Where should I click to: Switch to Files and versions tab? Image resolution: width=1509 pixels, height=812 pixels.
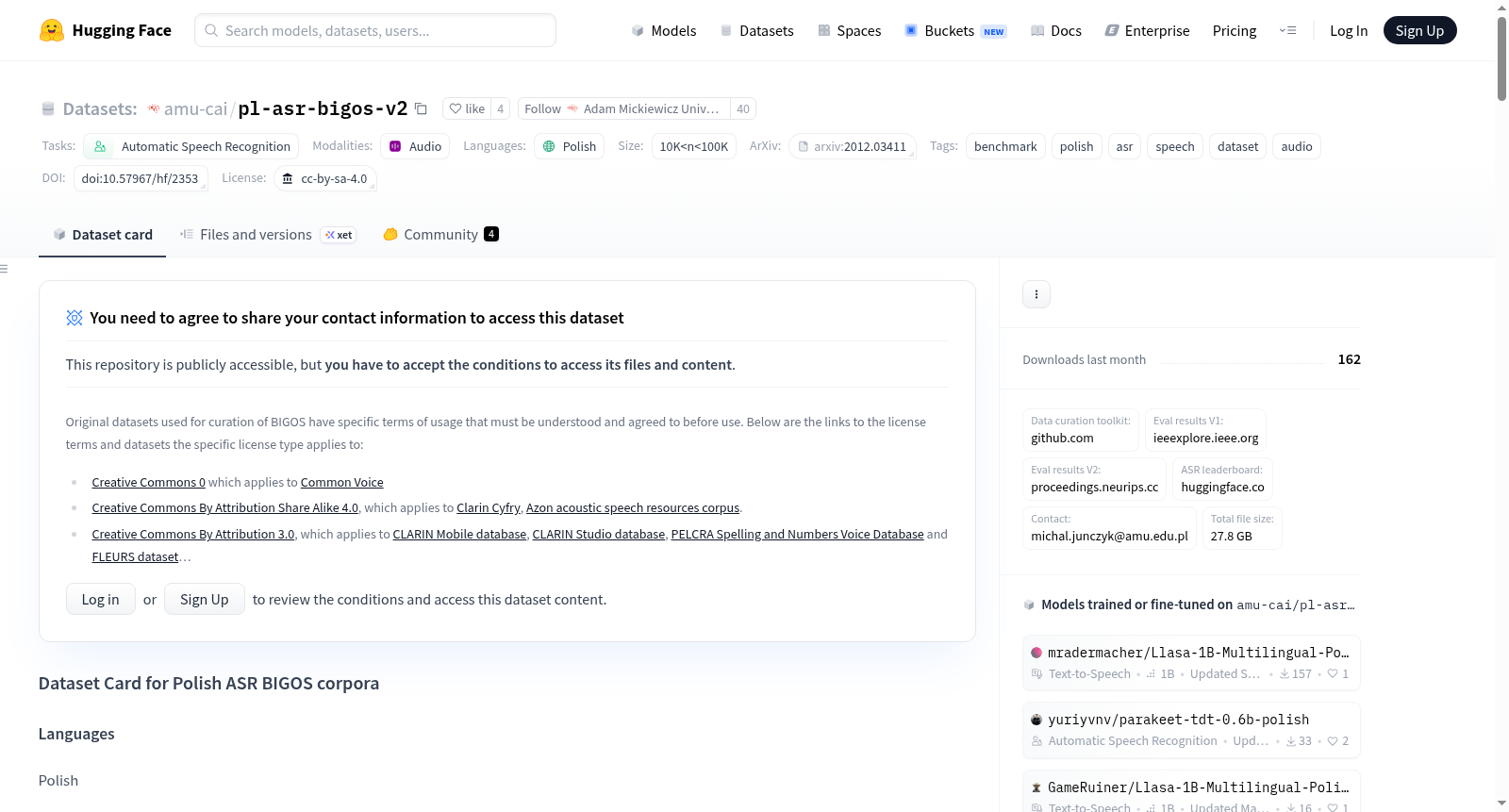pos(268,235)
